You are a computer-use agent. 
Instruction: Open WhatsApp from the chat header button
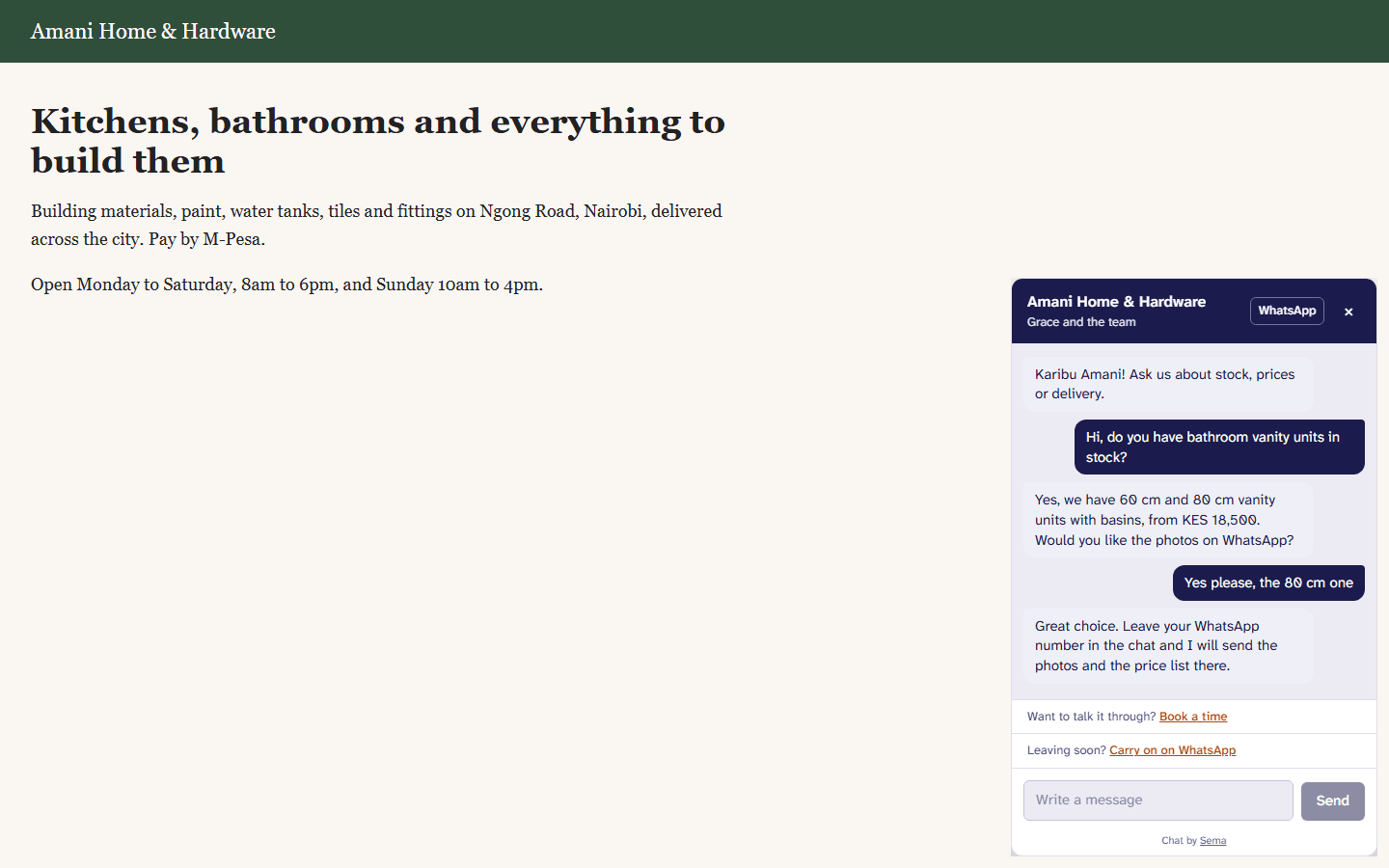(1287, 311)
